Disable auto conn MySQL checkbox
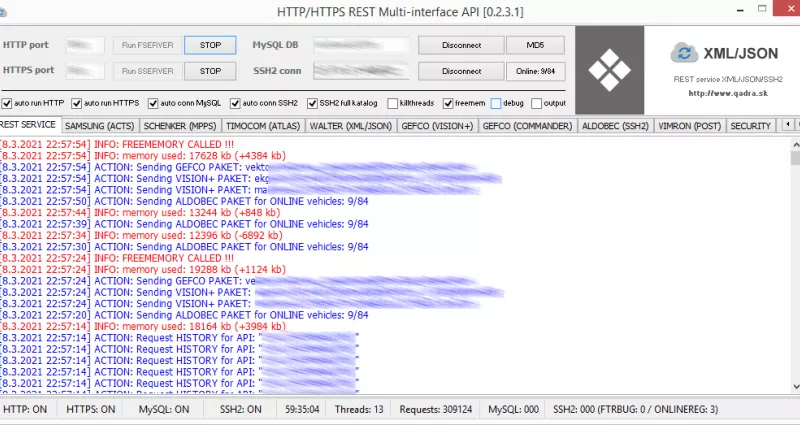Viewport: 800px width, 425px height. click(x=153, y=103)
